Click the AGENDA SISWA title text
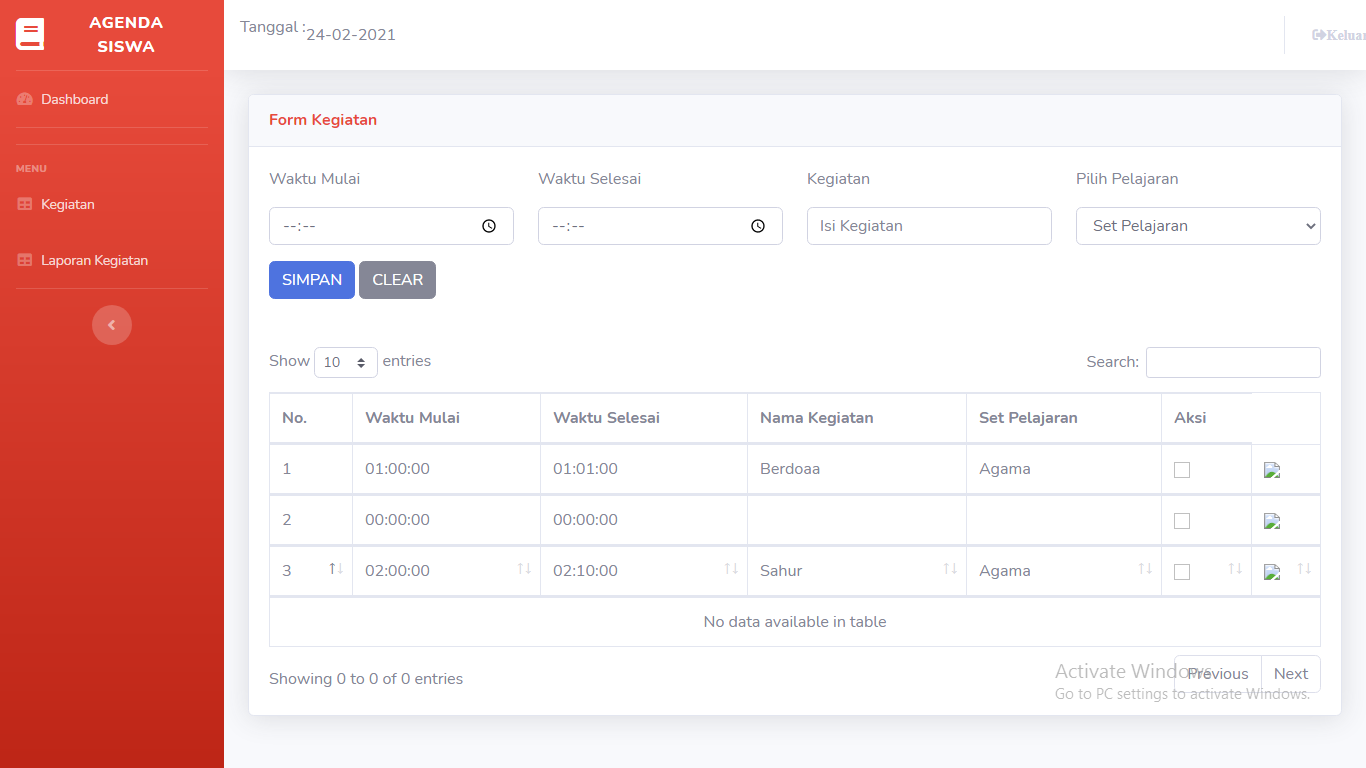Screen dimensions: 1366x768 pos(126,35)
